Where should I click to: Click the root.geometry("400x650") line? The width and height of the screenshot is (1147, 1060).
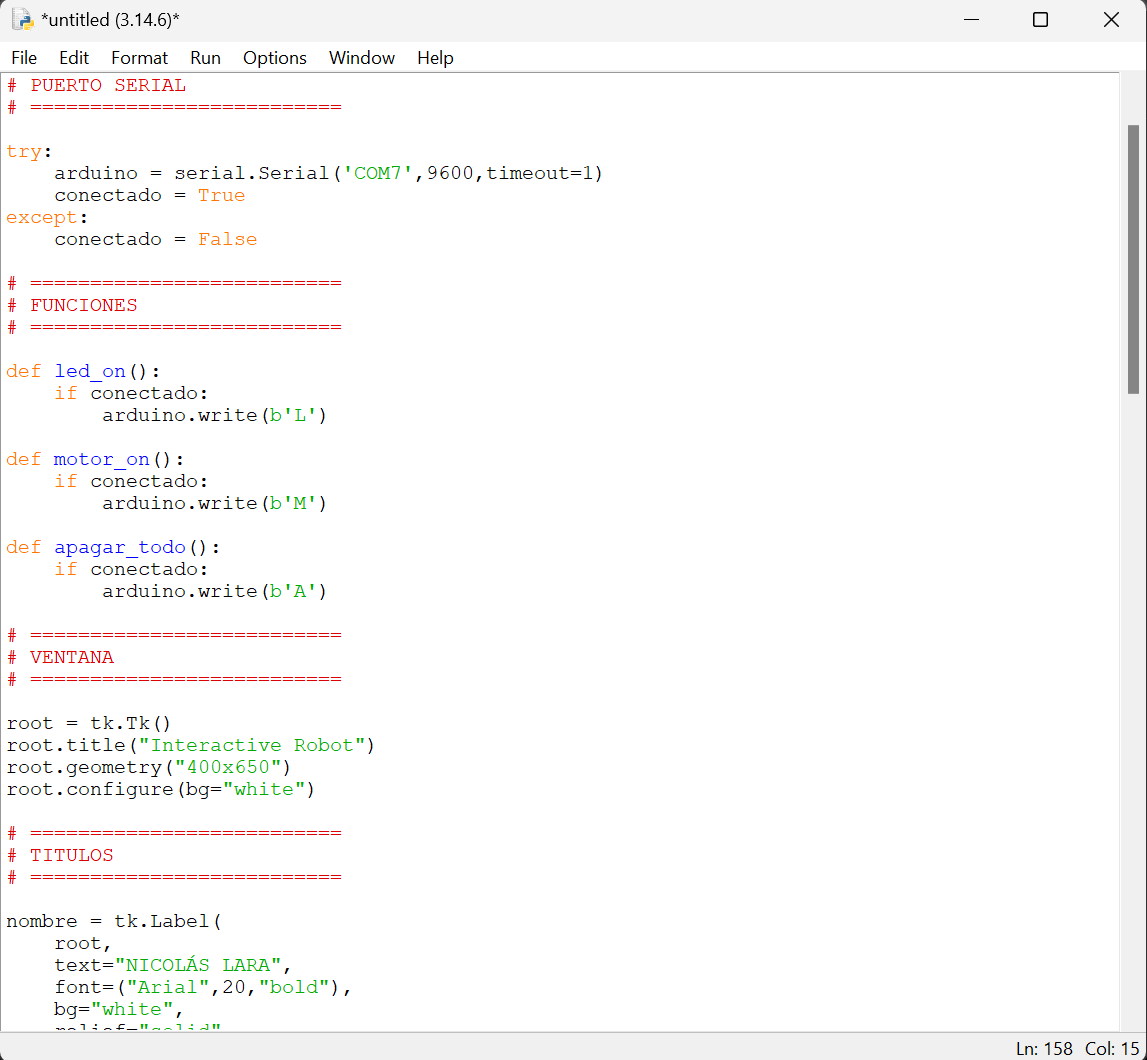148,767
